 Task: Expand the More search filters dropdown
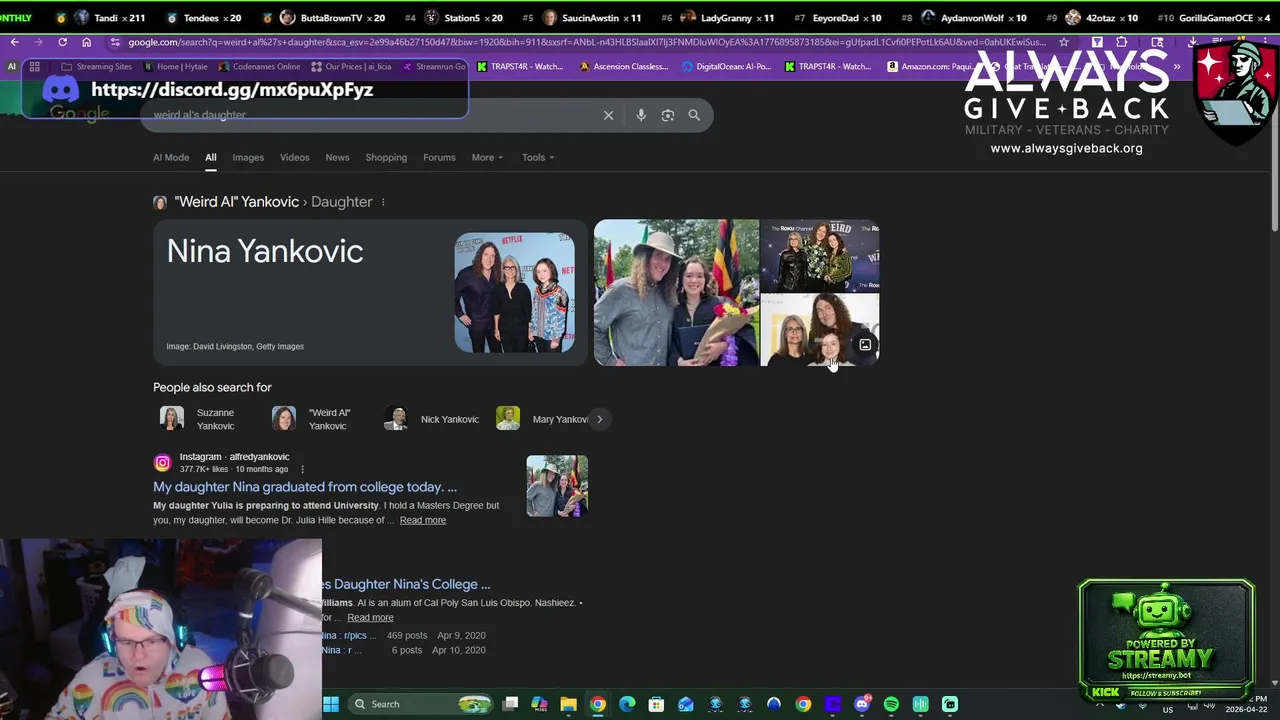(487, 157)
